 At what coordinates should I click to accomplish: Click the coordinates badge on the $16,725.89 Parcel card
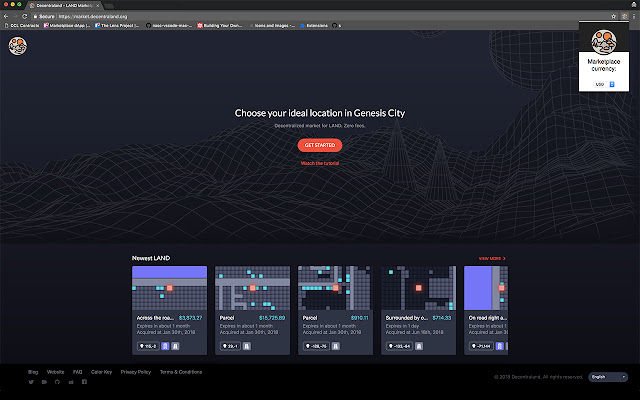pos(230,346)
